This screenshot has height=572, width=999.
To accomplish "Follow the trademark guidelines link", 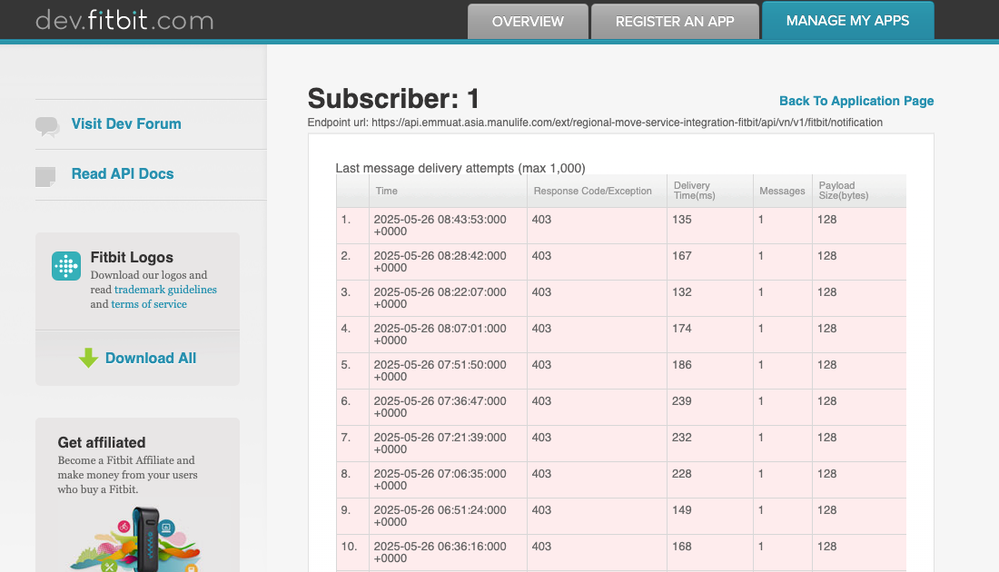I will [165, 290].
